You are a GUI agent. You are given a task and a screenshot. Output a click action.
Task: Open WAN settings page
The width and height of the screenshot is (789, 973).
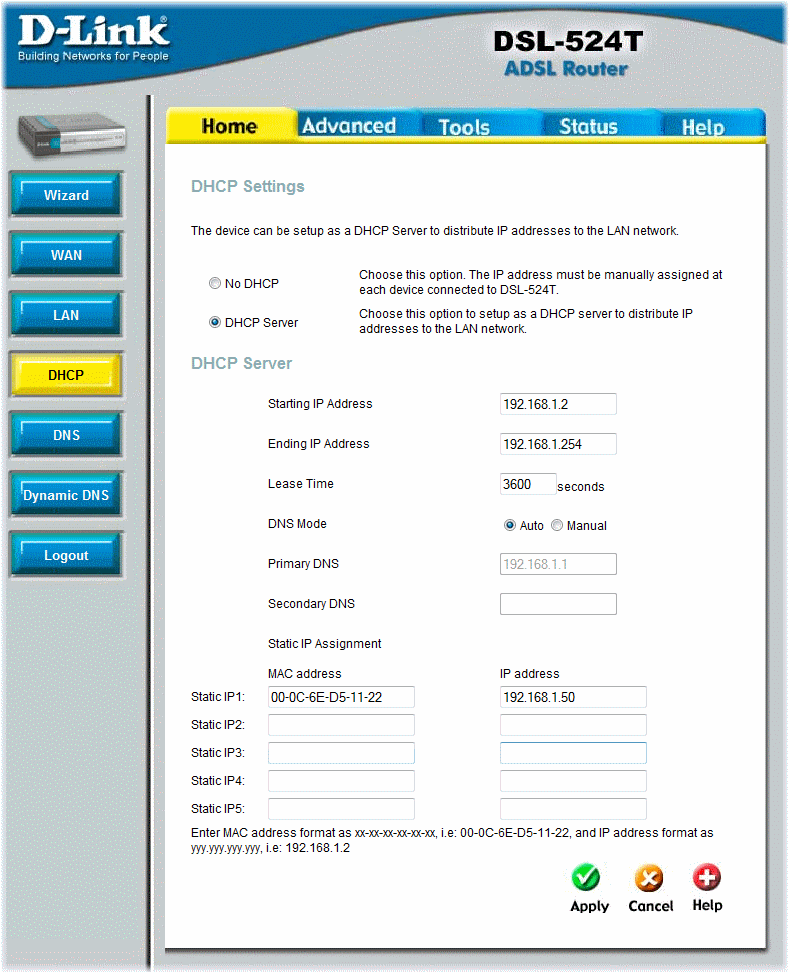[x=66, y=255]
